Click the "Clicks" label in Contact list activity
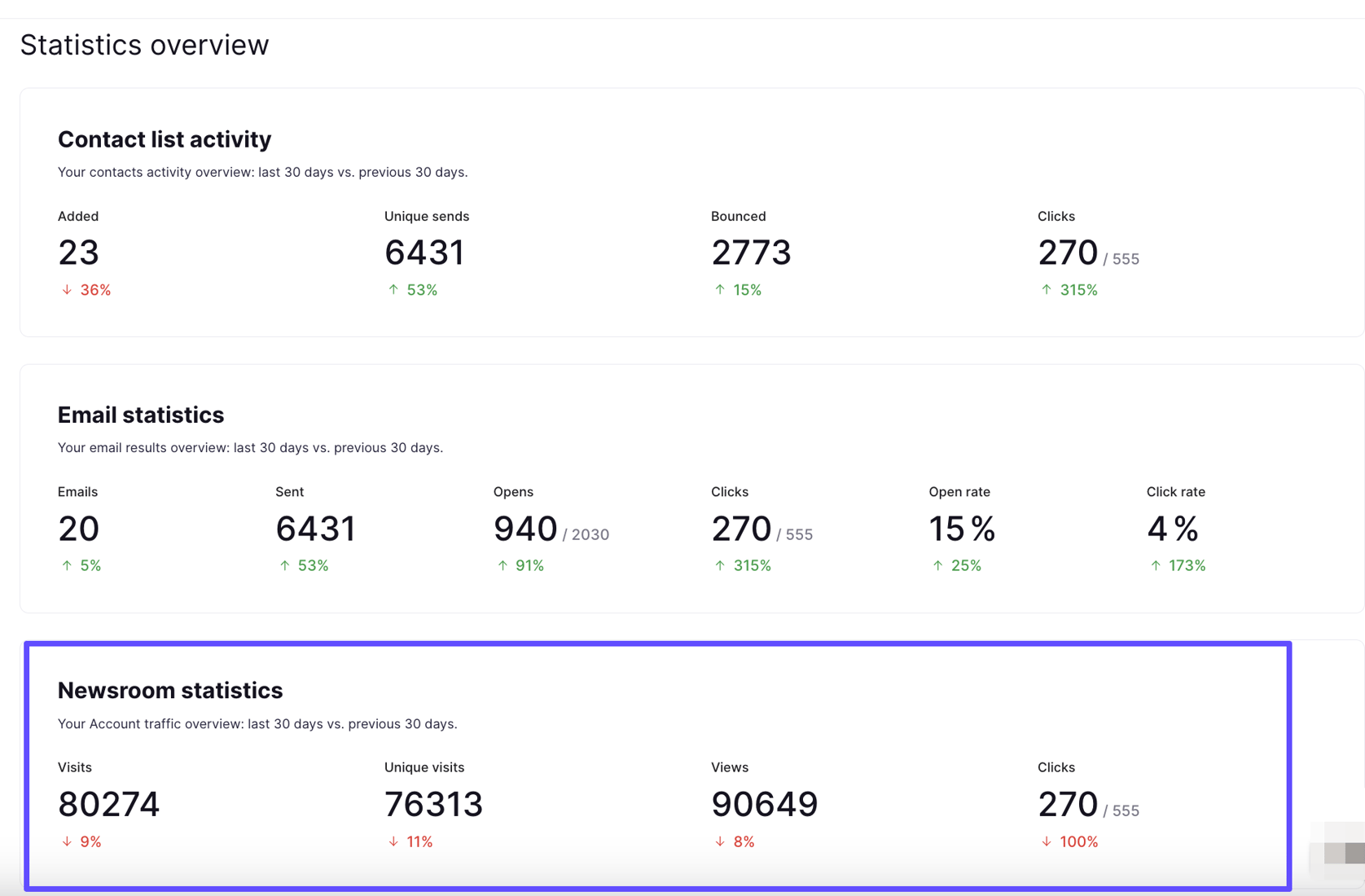Viewport: 1365px width, 896px height. 1056,216
